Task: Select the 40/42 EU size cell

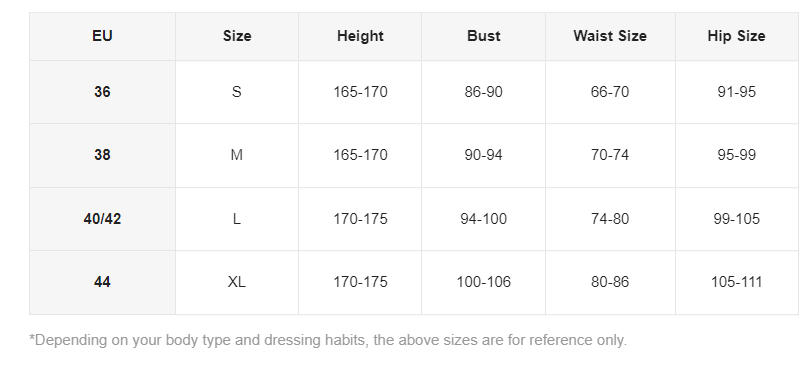Action: [102, 219]
